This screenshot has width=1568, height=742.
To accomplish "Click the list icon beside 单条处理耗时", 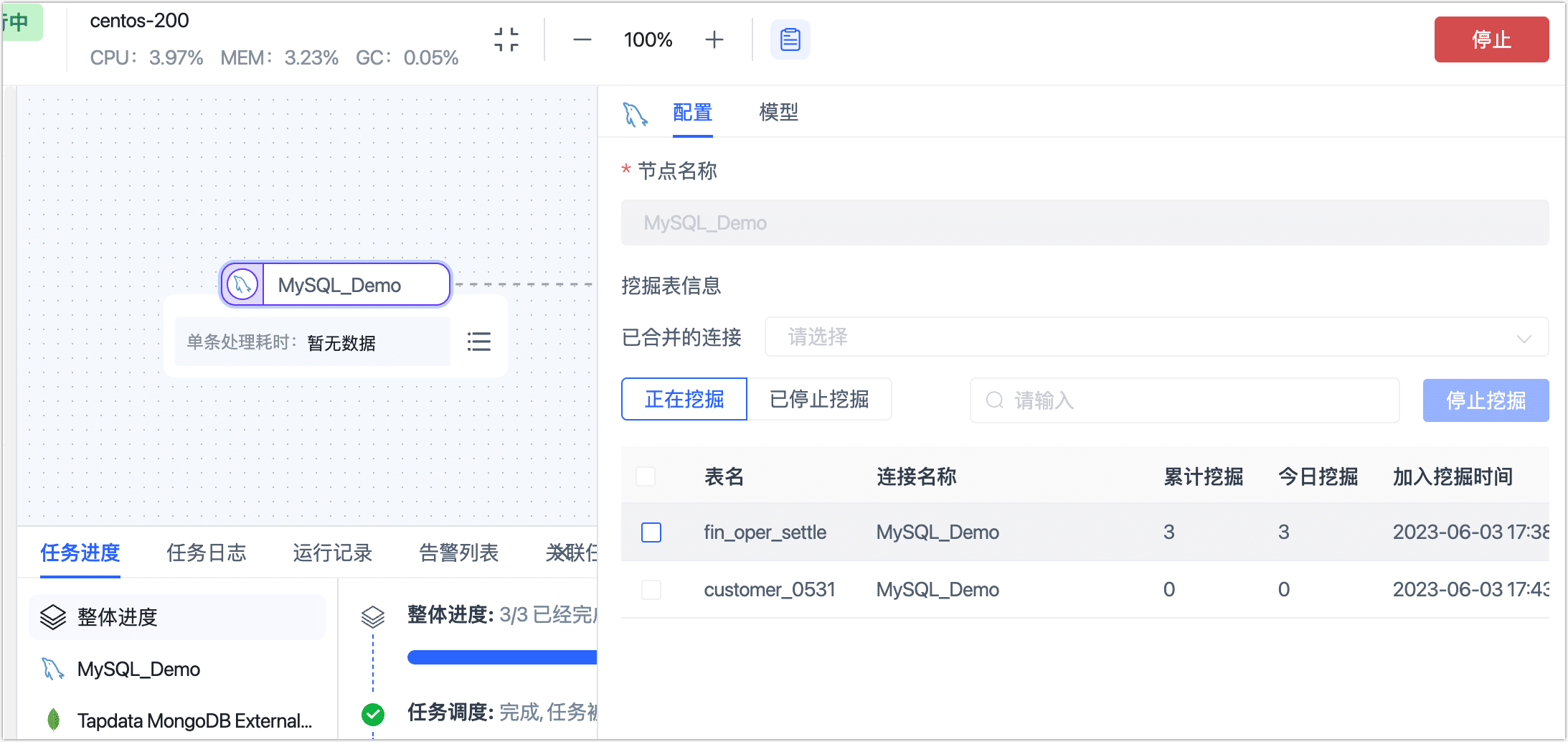I will [478, 342].
